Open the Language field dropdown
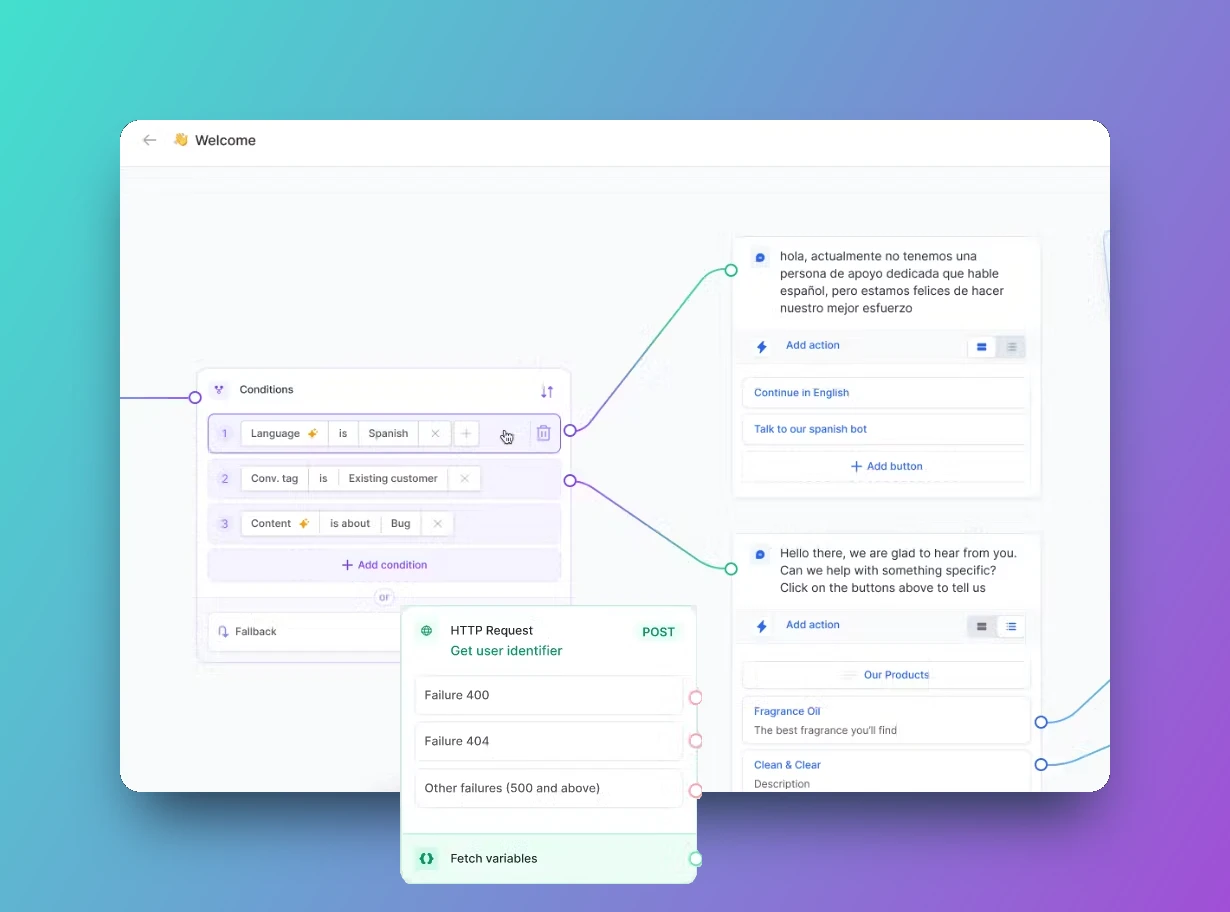Screen dimensions: 1230x912 tap(284, 434)
